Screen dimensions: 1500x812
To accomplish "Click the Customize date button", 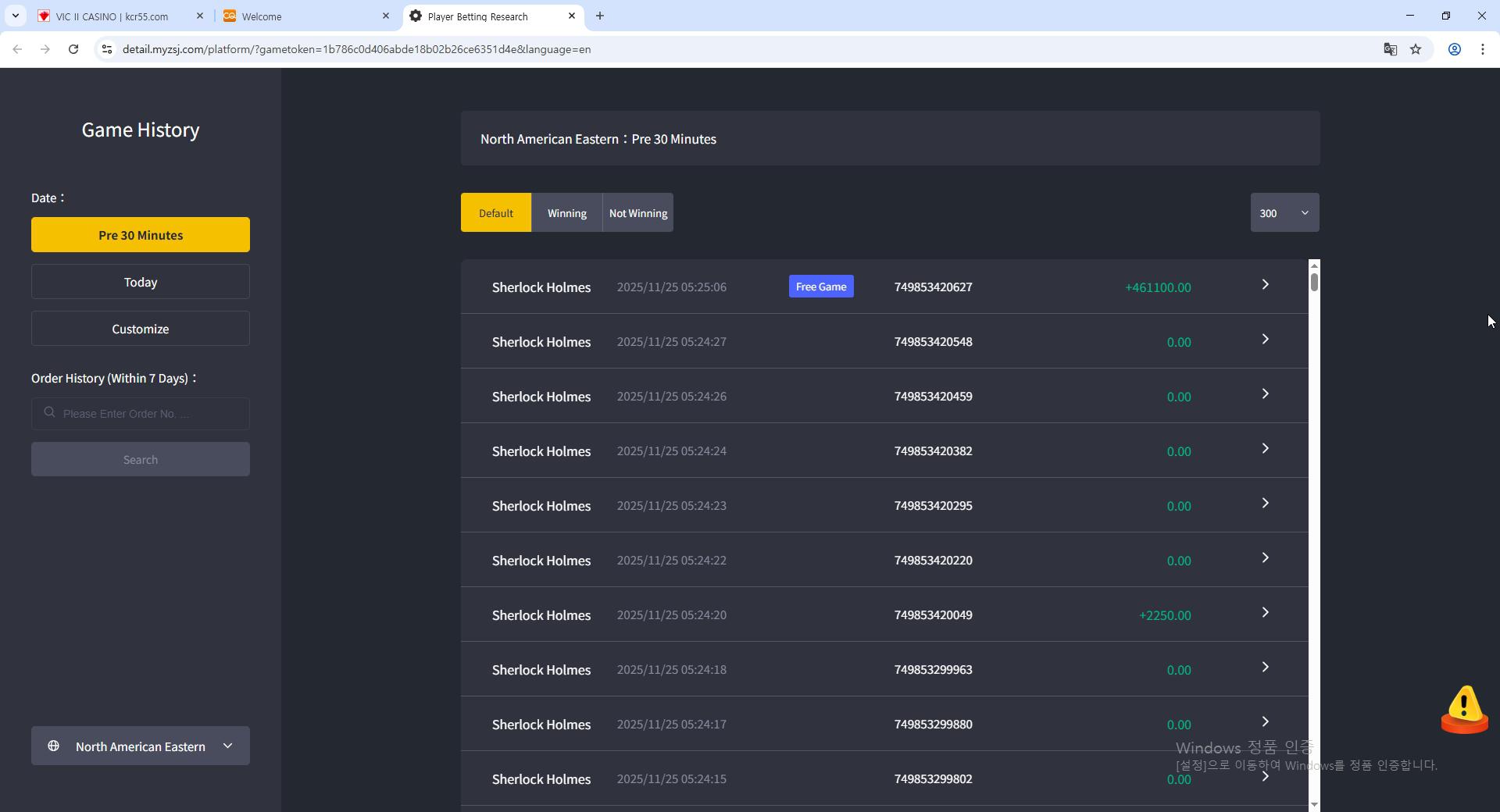I will click(141, 329).
